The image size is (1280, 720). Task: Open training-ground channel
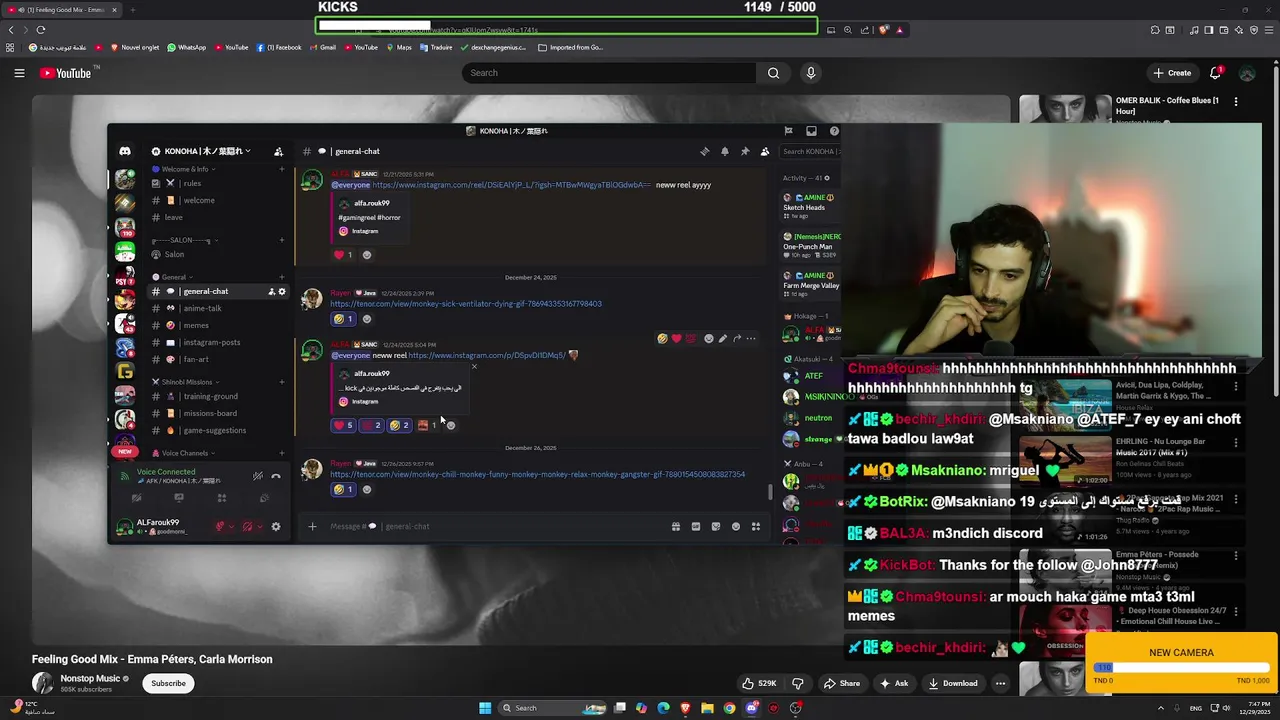(x=217, y=396)
